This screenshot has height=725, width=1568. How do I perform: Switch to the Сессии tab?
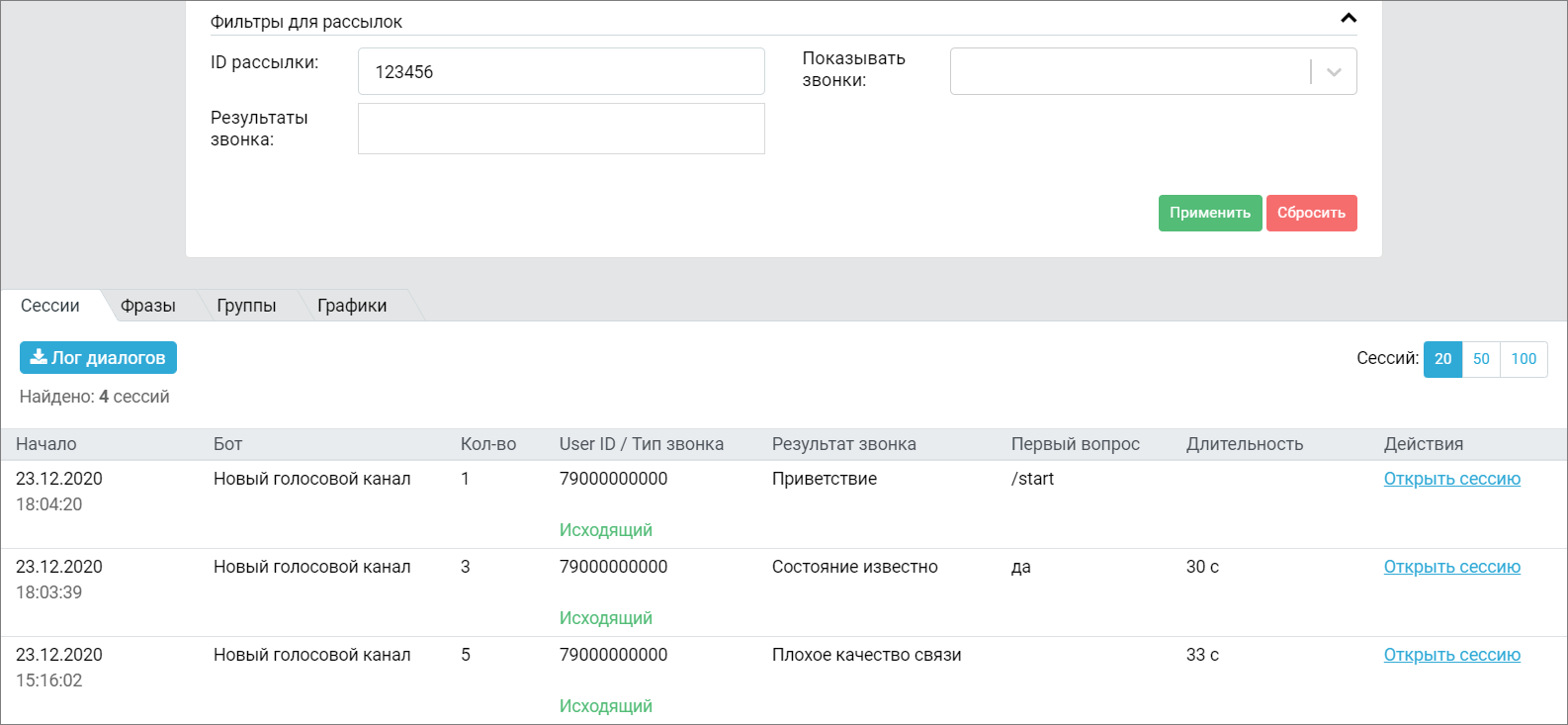point(50,306)
